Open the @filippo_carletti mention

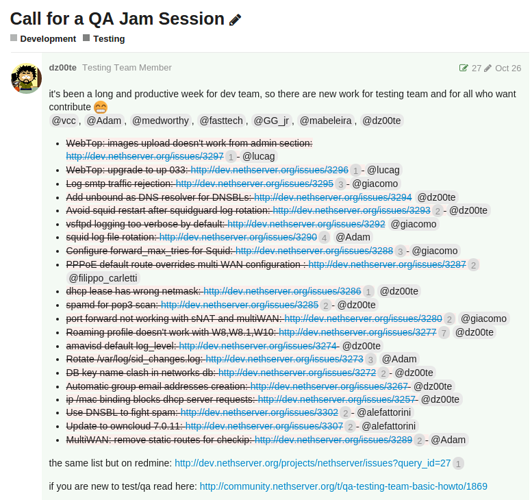tap(103, 278)
